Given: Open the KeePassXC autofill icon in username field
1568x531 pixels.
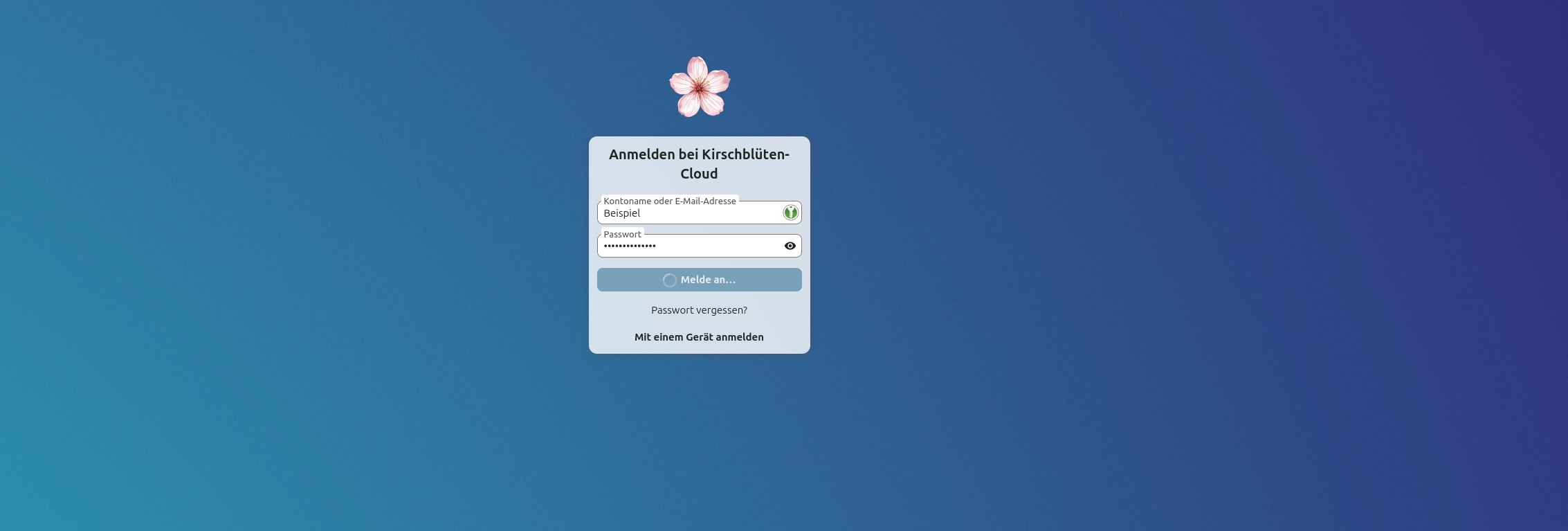Looking at the screenshot, I should [790, 213].
